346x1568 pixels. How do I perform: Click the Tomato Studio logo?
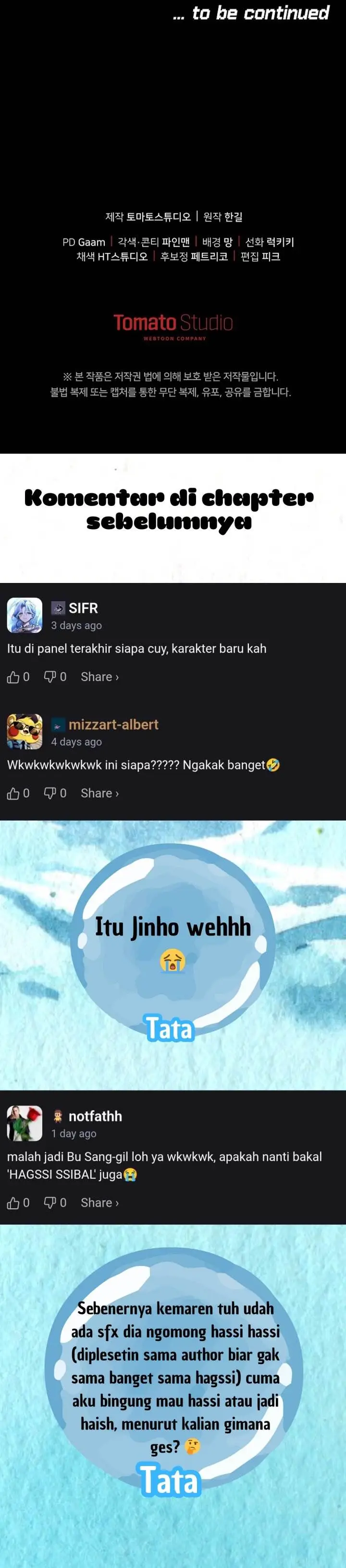(173, 326)
